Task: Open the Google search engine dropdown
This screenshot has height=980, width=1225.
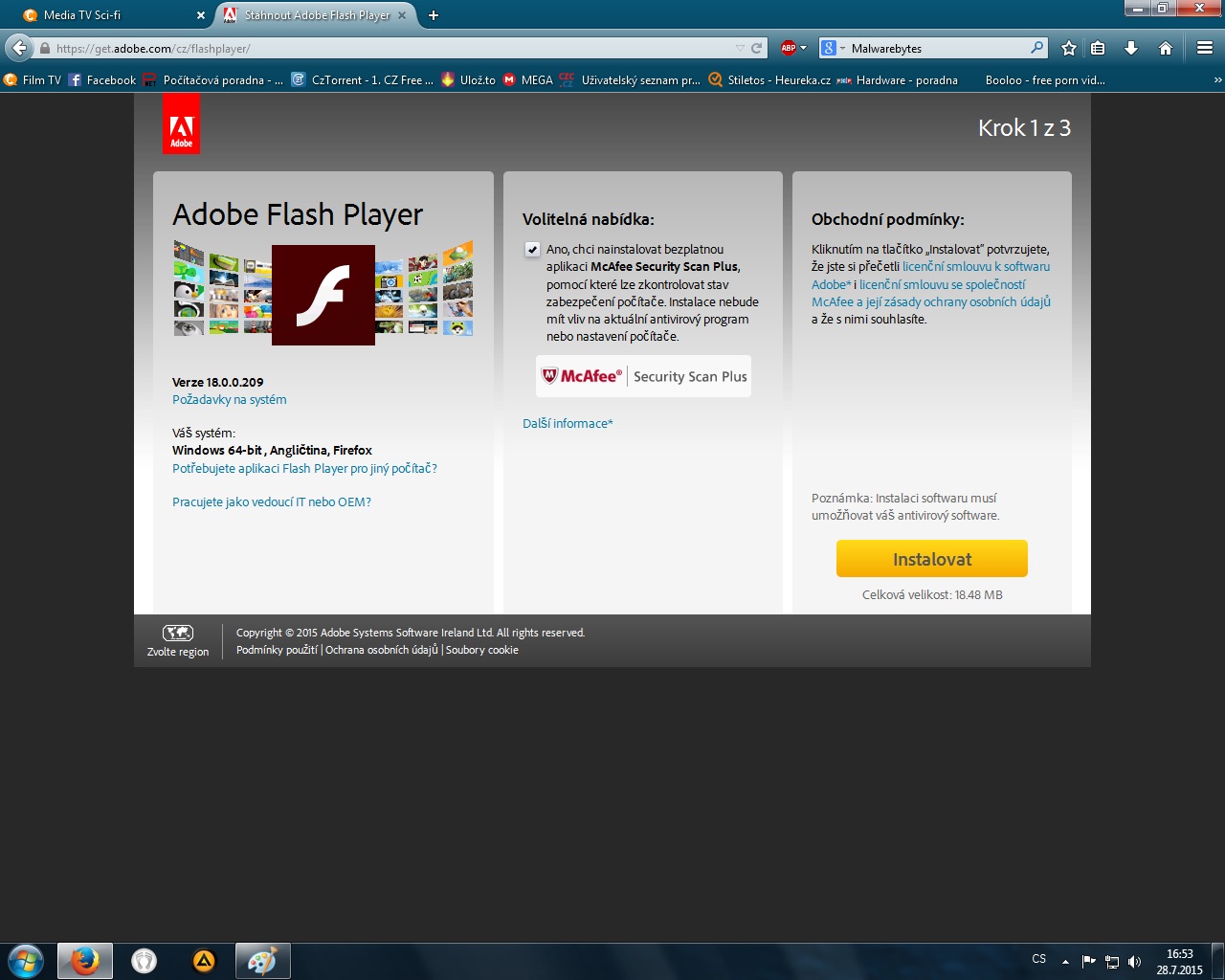Action: pyautogui.click(x=833, y=48)
